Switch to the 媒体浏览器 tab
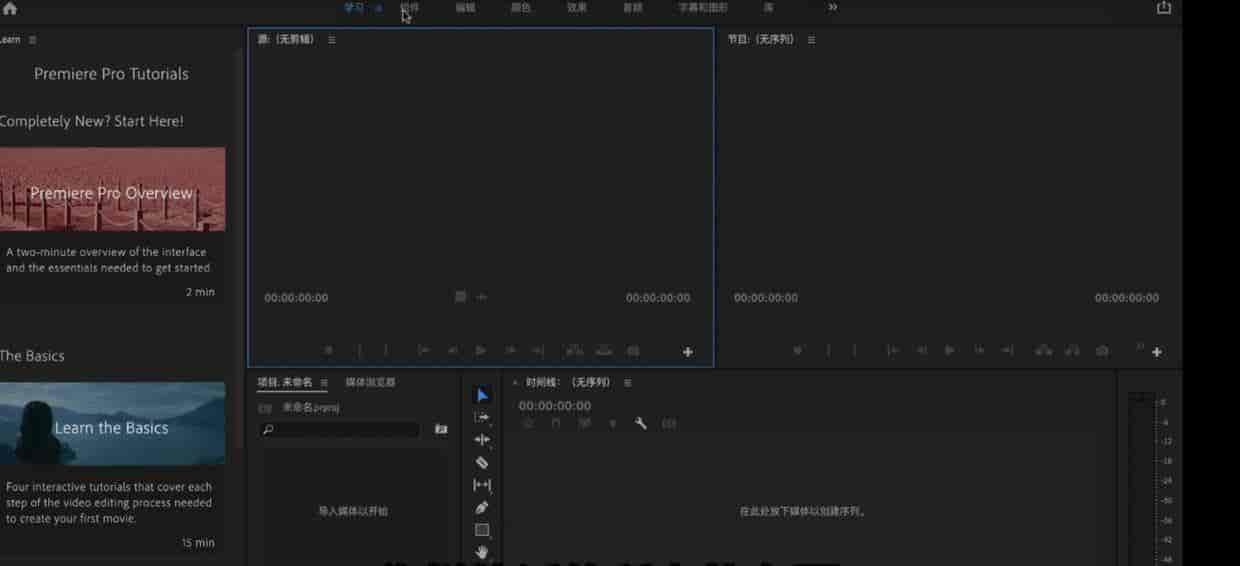 [371, 383]
